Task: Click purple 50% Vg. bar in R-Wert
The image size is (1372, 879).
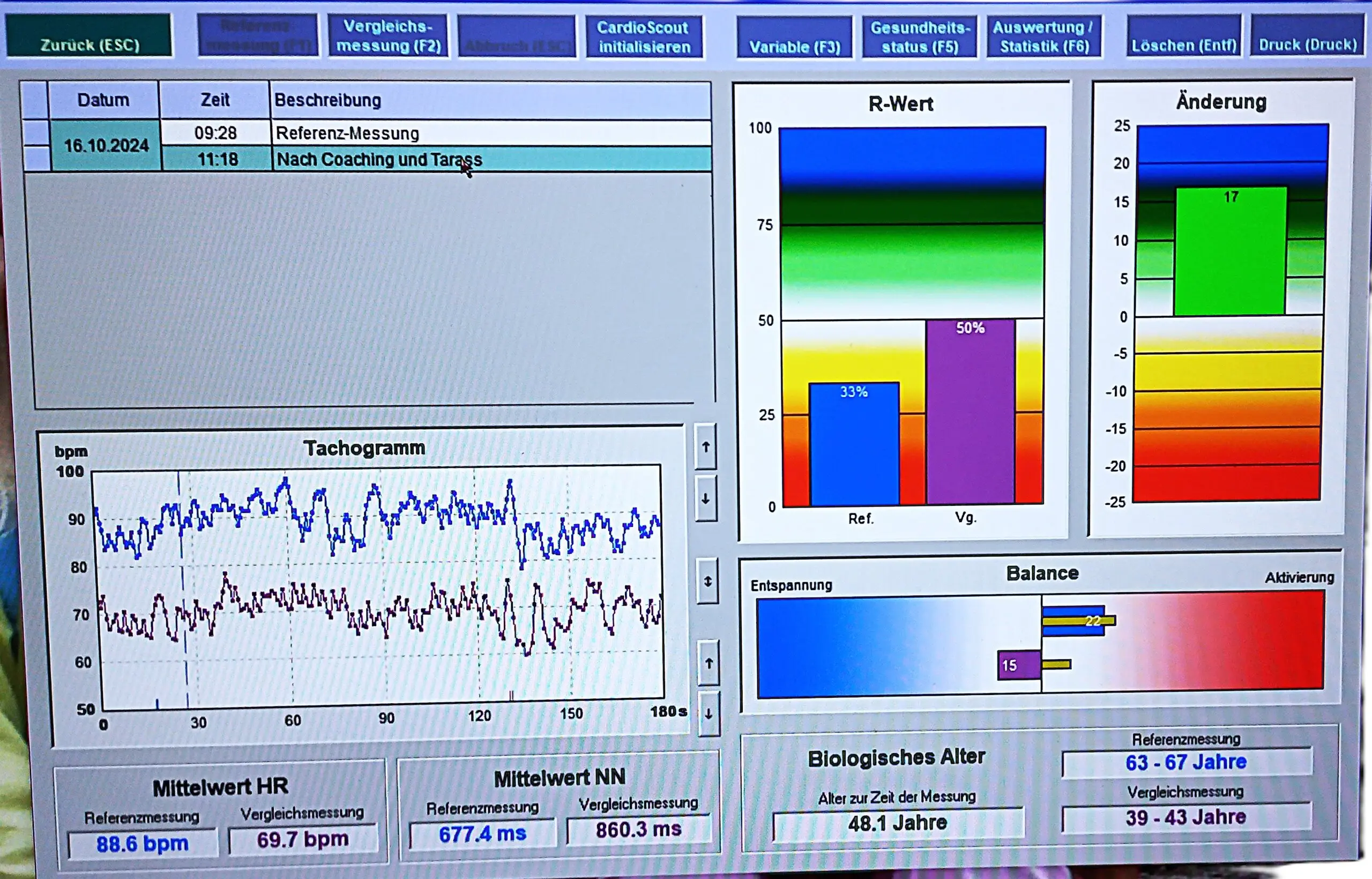Action: point(970,412)
